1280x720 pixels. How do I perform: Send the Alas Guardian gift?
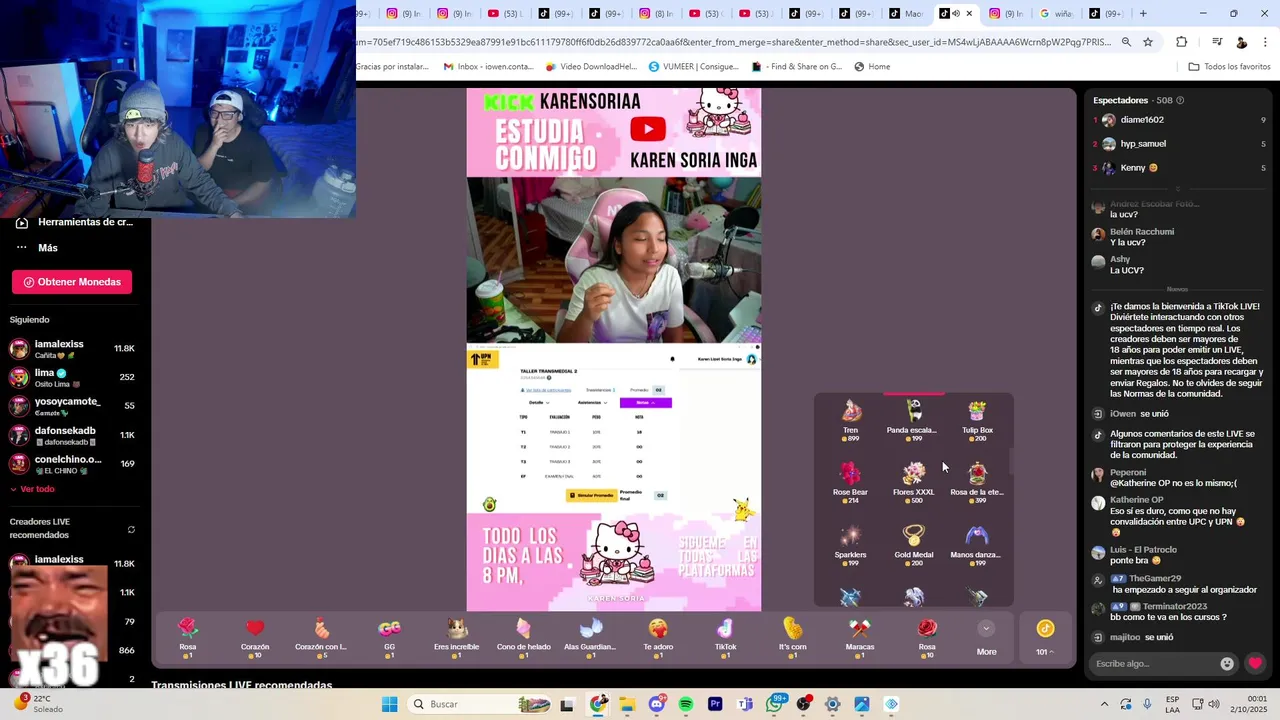point(591,637)
